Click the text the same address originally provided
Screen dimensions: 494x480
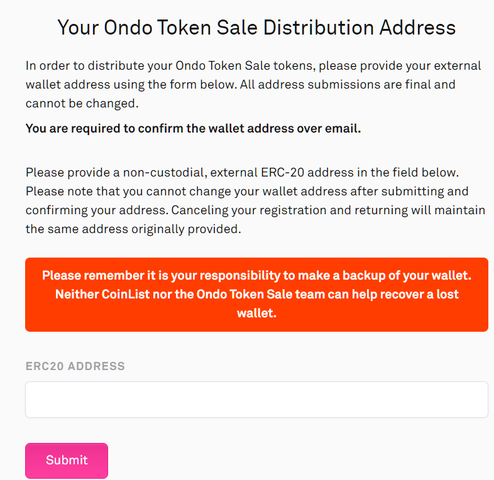(133, 229)
